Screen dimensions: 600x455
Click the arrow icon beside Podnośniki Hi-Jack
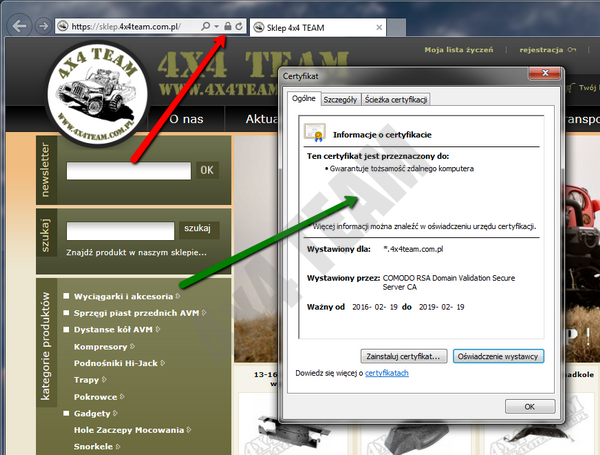pyautogui.click(x=163, y=363)
